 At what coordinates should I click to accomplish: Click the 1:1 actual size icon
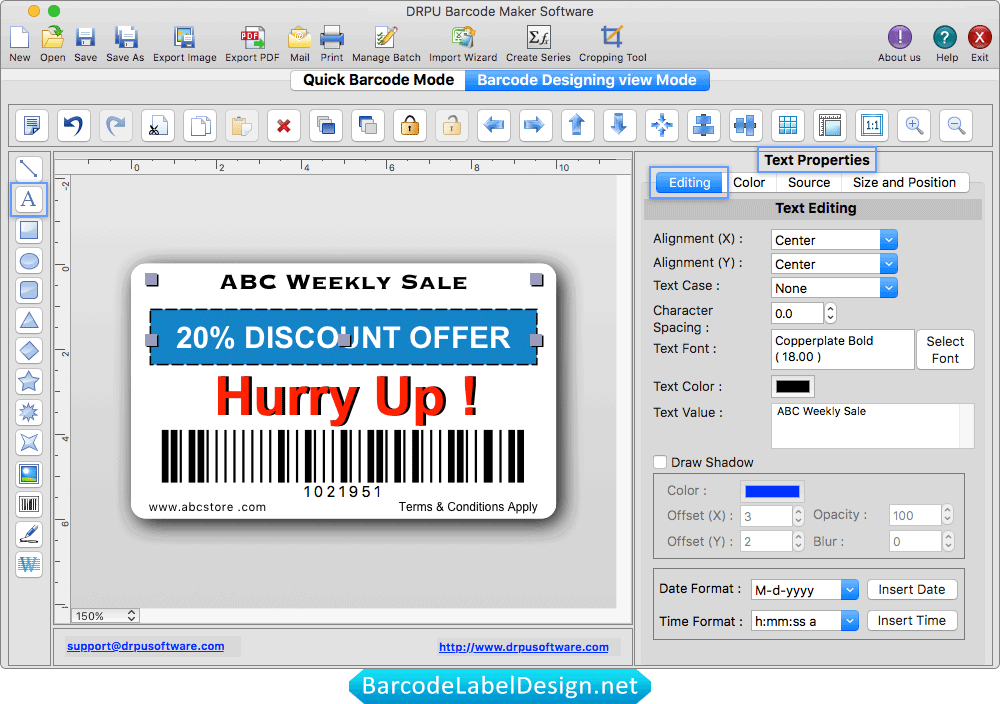[872, 125]
